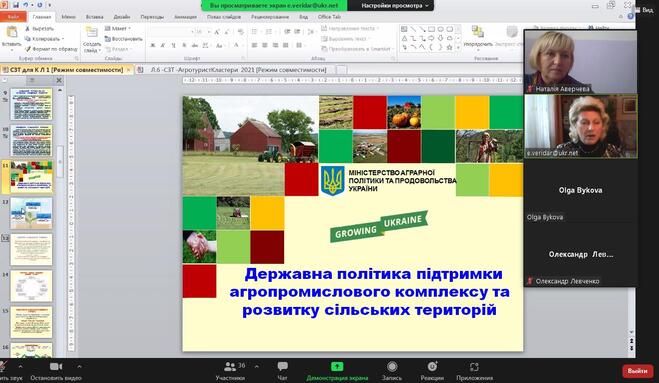Open the Реакции reactions menu
659x383 pixels.
tap(432, 371)
